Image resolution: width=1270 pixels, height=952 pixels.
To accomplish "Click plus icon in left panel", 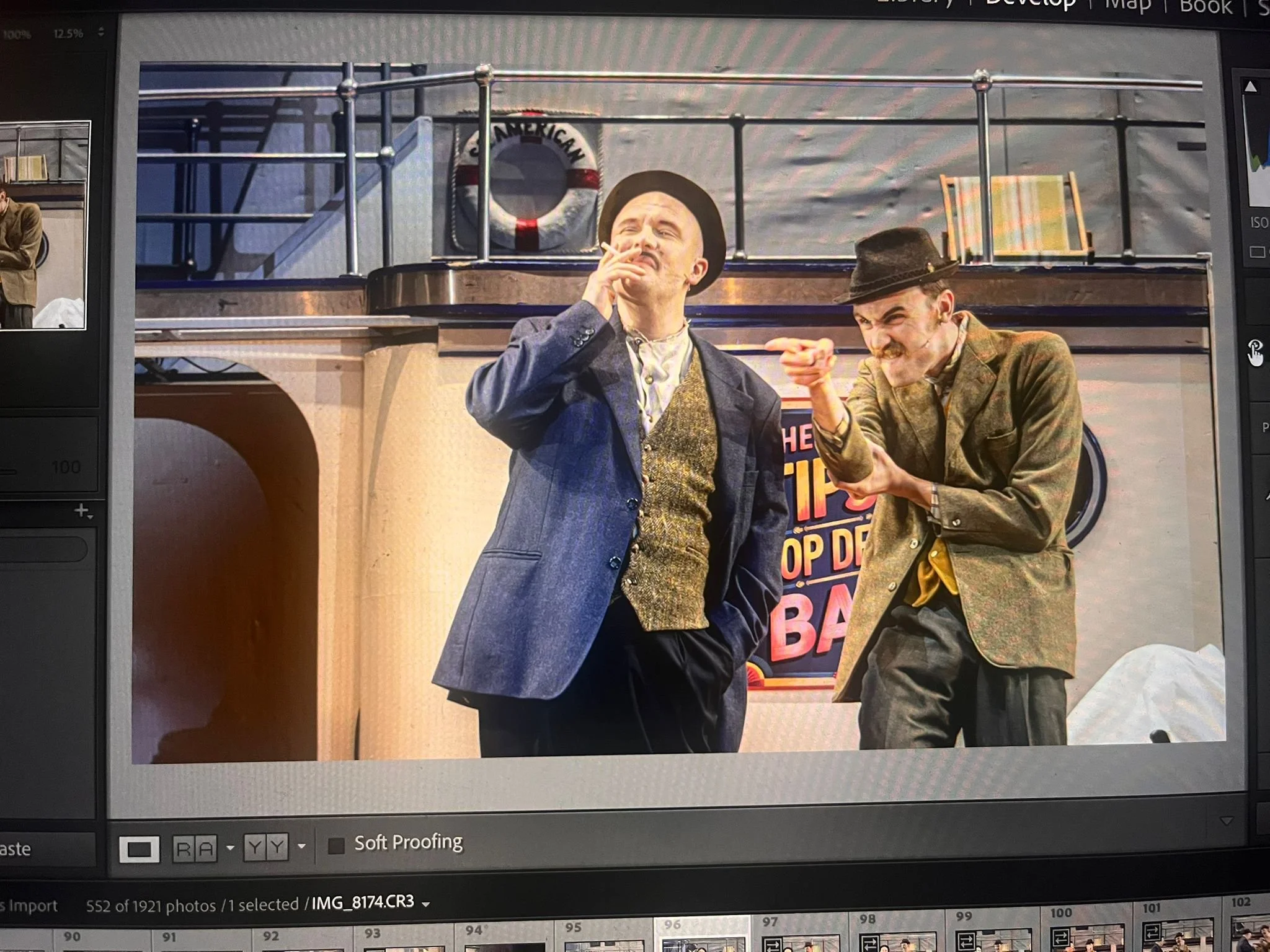I will point(82,511).
